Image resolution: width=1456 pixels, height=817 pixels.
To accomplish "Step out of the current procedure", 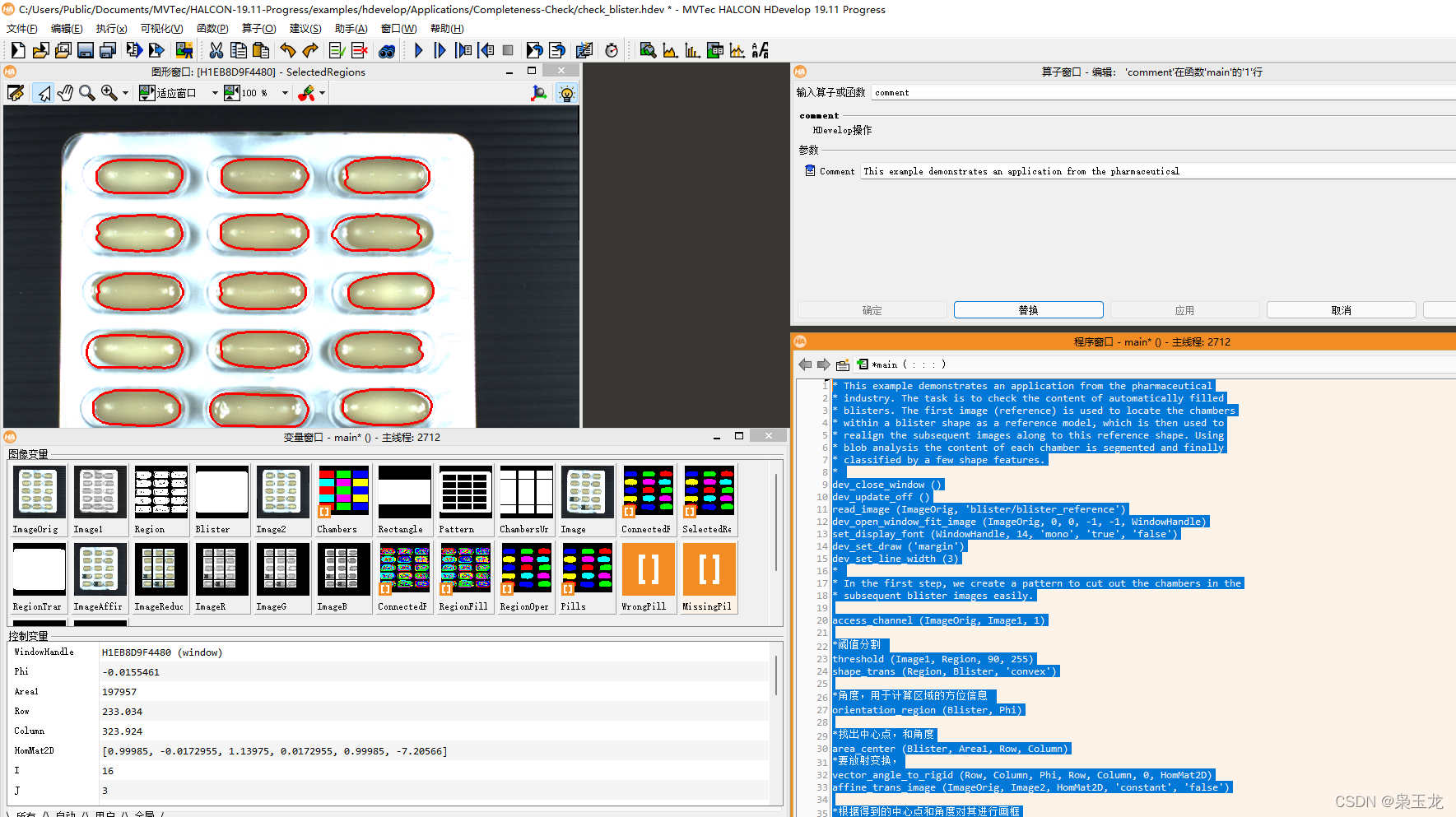I will tap(486, 50).
